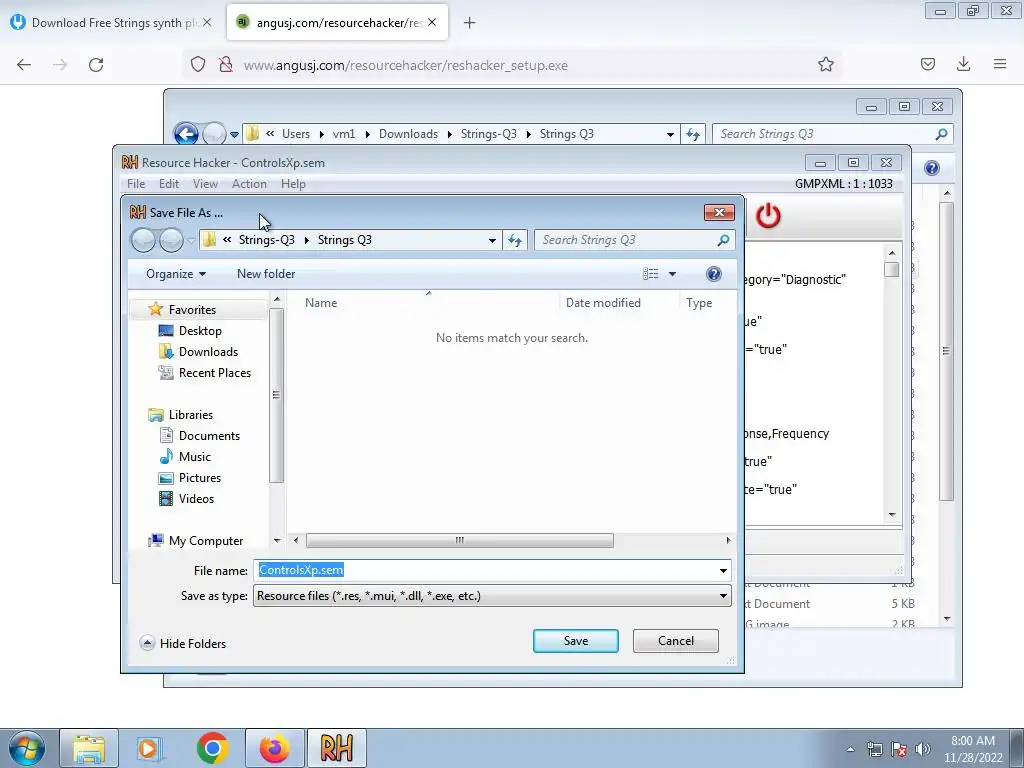The height and width of the screenshot is (768, 1024).
Task: Click the volume speaker tray icon
Action: [922, 749]
